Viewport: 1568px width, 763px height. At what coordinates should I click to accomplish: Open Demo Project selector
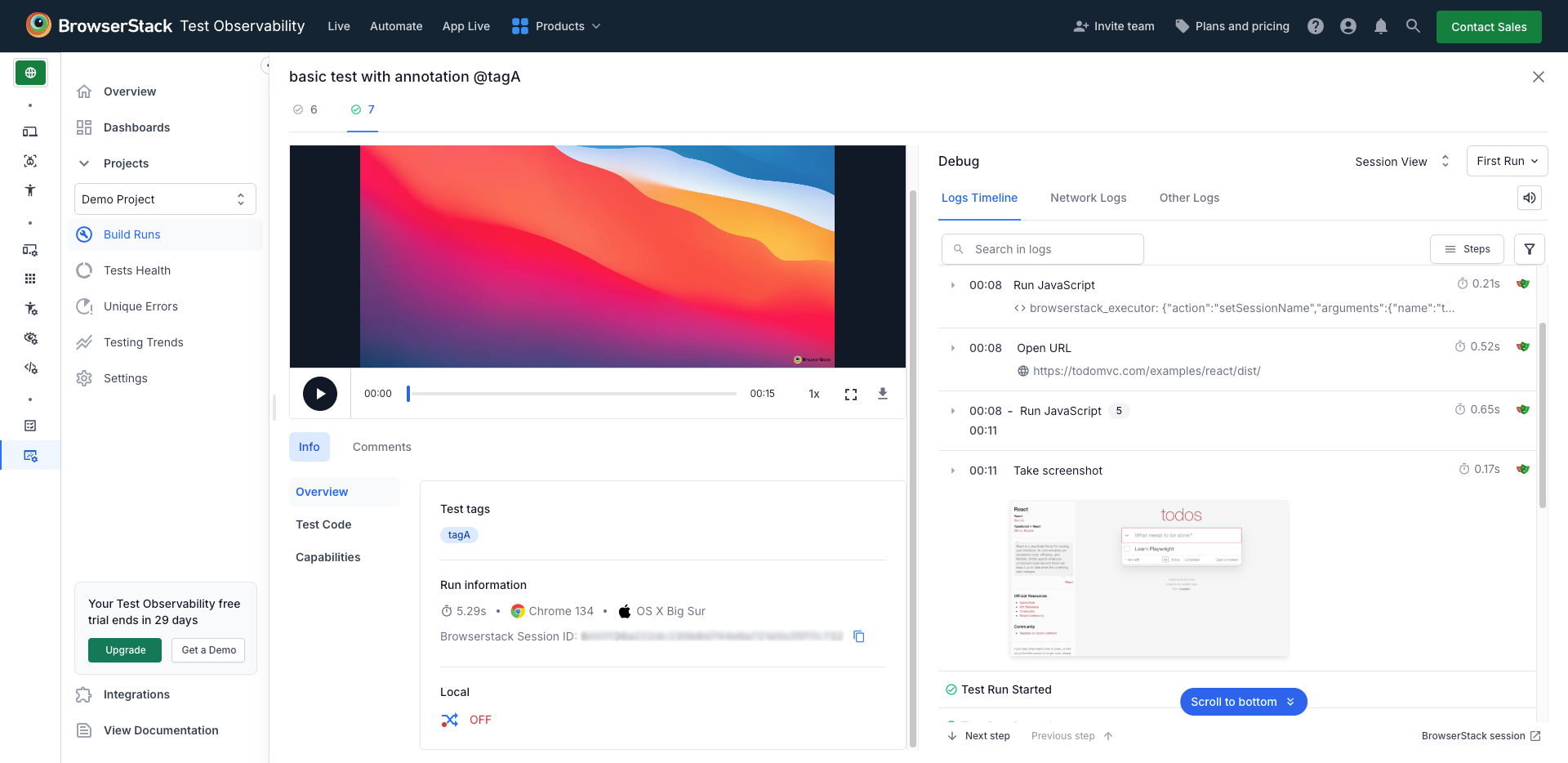[x=165, y=199]
